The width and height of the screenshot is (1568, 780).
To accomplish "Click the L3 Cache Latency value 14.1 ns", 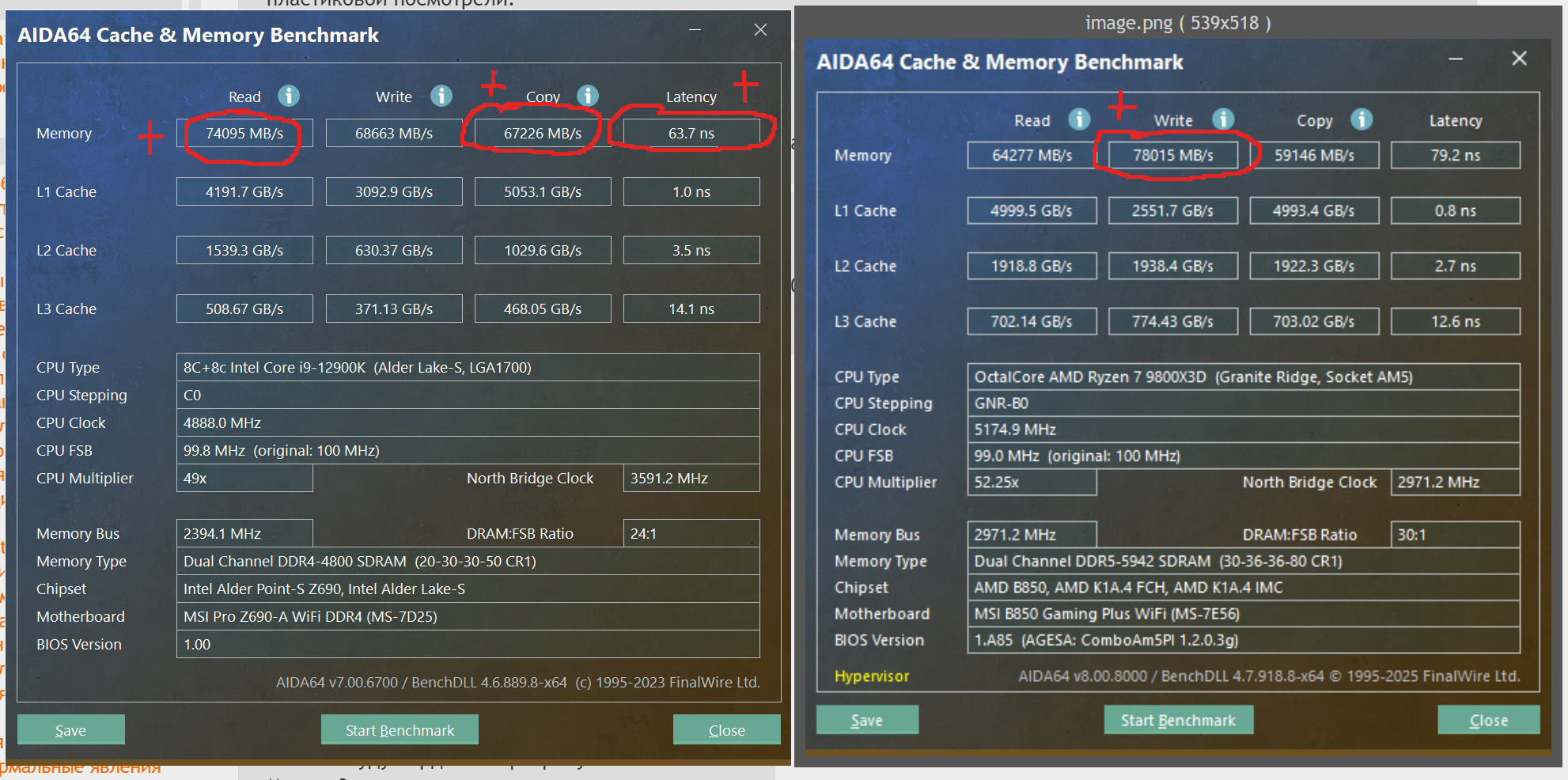I will coord(691,309).
